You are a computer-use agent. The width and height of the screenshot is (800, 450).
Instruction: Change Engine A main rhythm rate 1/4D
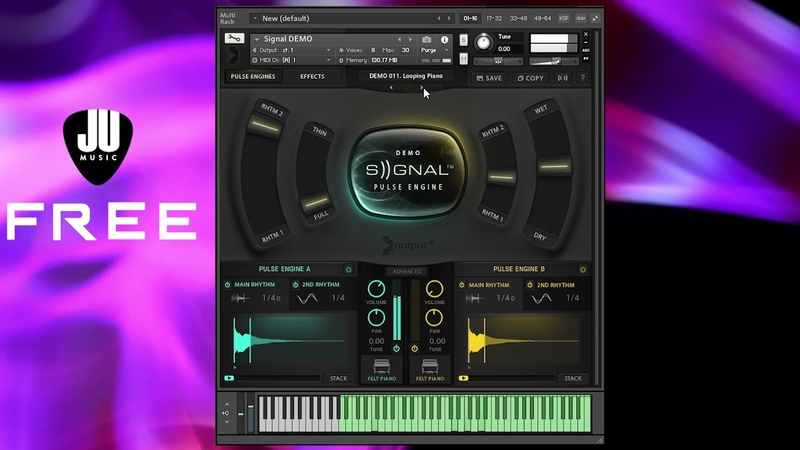tap(271, 298)
